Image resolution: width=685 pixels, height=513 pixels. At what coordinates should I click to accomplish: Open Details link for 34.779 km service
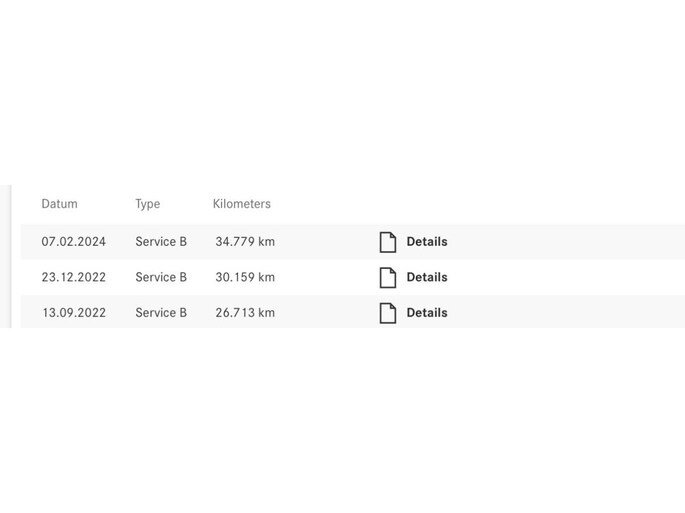click(426, 242)
